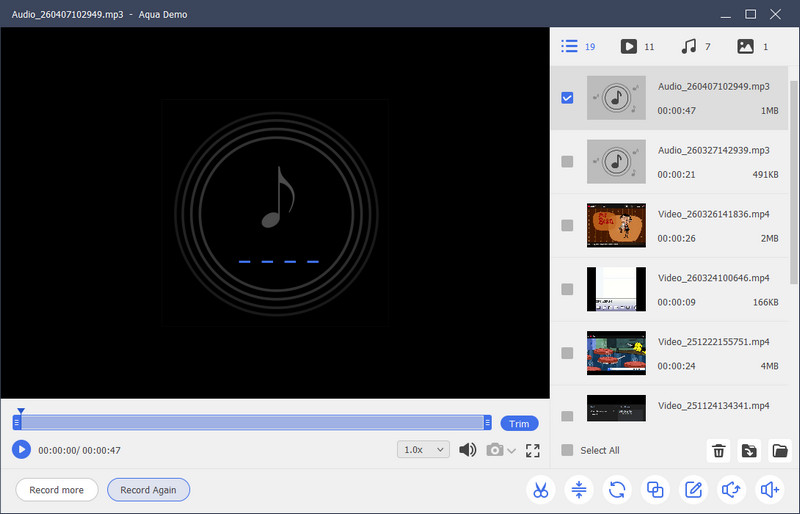The height and width of the screenshot is (514, 800).
Task: Select Audio_260407102949.mp3 thumbnail
Action: [616, 97]
